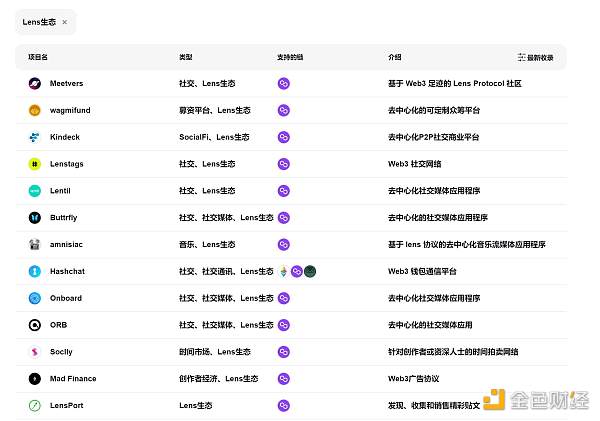This screenshot has width=600, height=421.
Task: Click the Soclly project logo
Action: [35, 352]
